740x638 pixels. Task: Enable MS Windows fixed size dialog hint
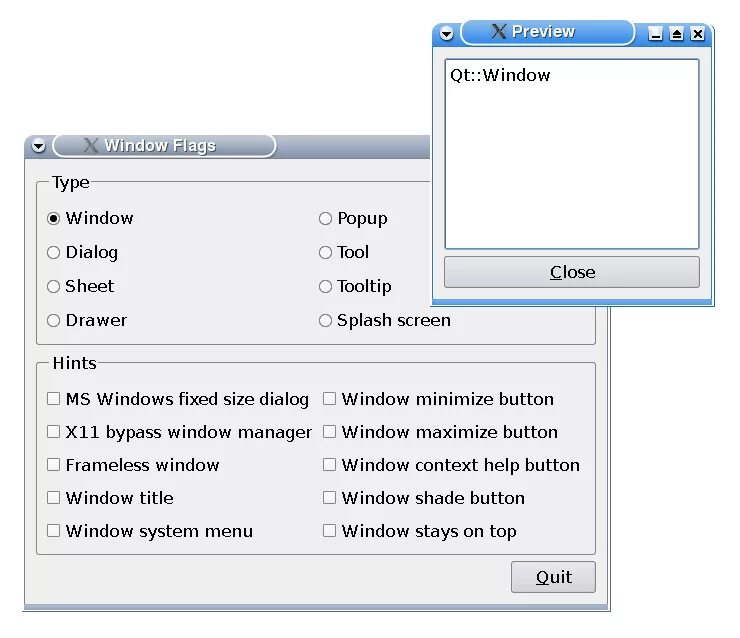pyautogui.click(x=53, y=399)
